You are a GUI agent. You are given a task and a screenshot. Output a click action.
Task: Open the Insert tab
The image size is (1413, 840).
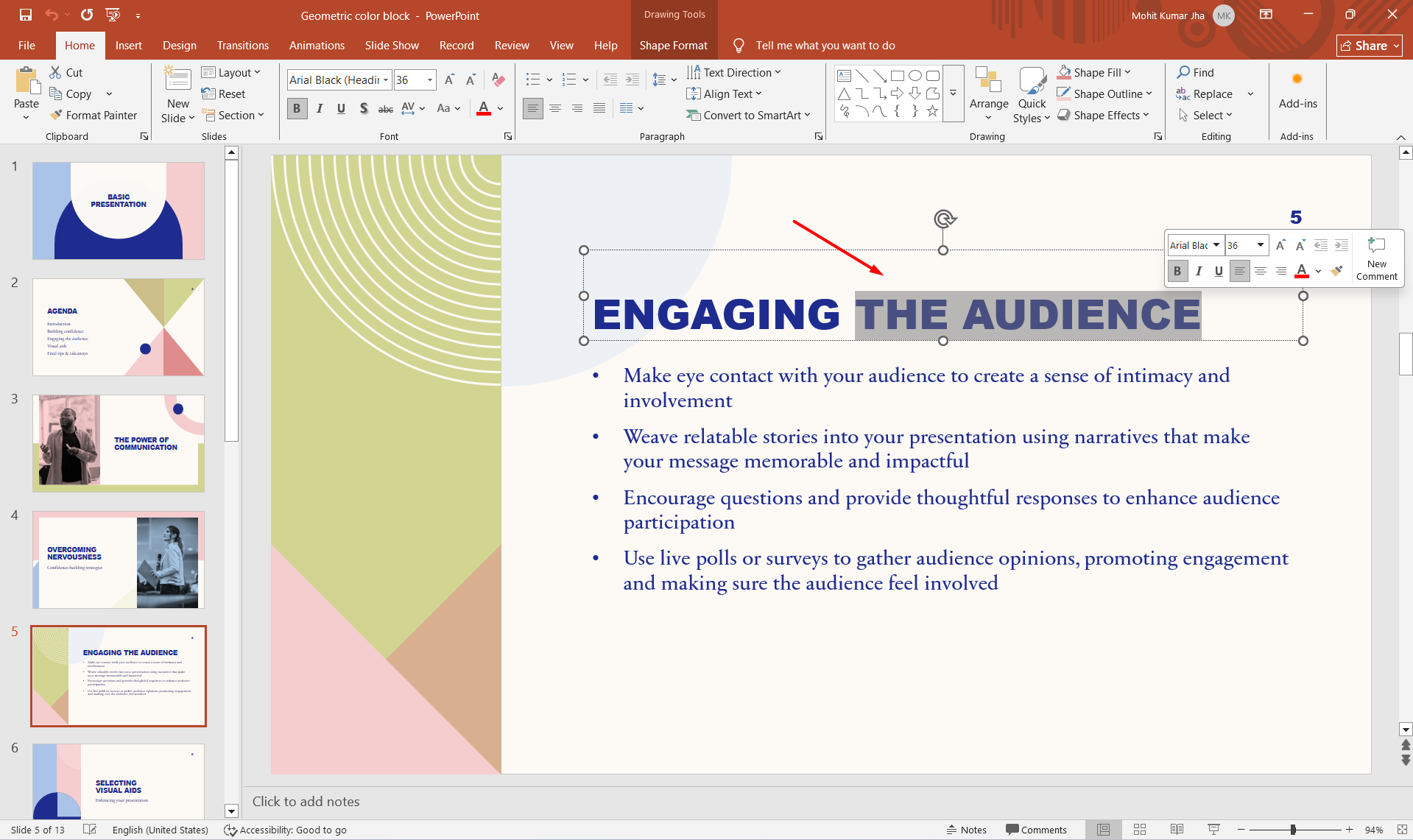click(x=129, y=45)
